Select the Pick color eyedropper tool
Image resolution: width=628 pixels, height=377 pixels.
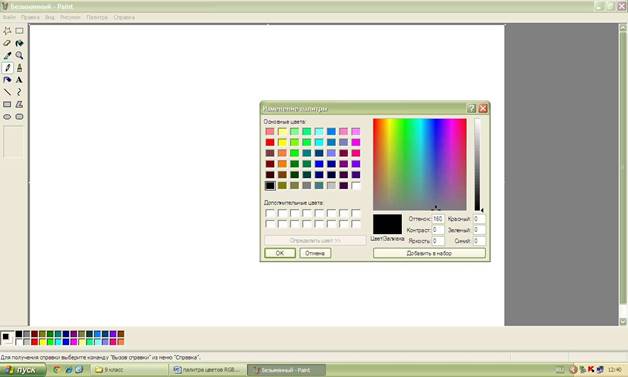7,56
